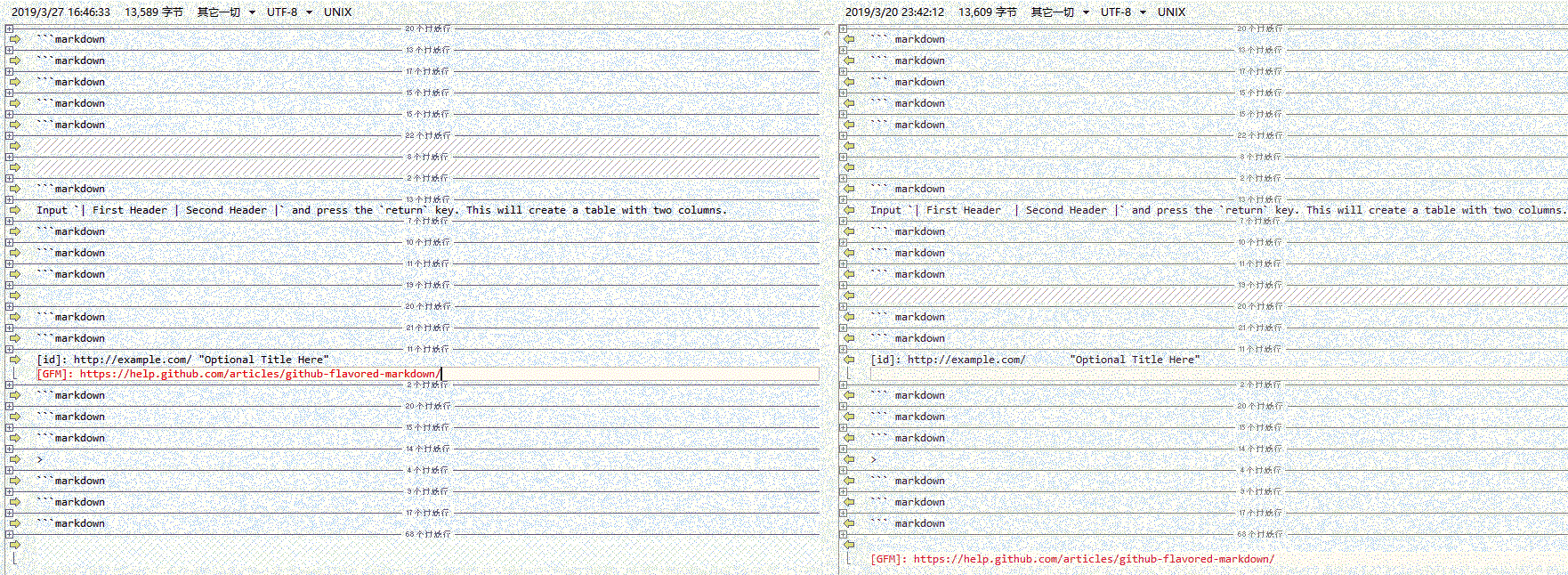
Task: Open the right pane 其它一切 file format dropdown
Action: (1060, 12)
